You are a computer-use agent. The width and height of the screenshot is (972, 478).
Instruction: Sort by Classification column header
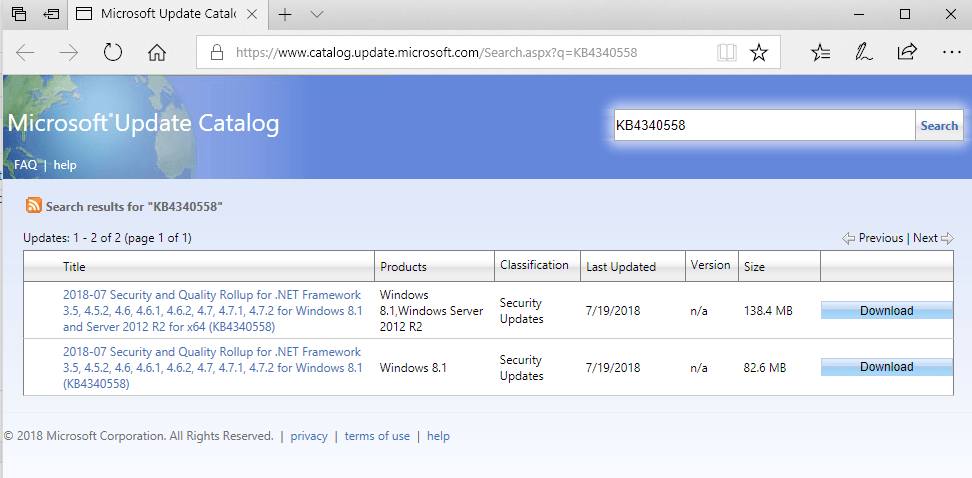click(534, 265)
